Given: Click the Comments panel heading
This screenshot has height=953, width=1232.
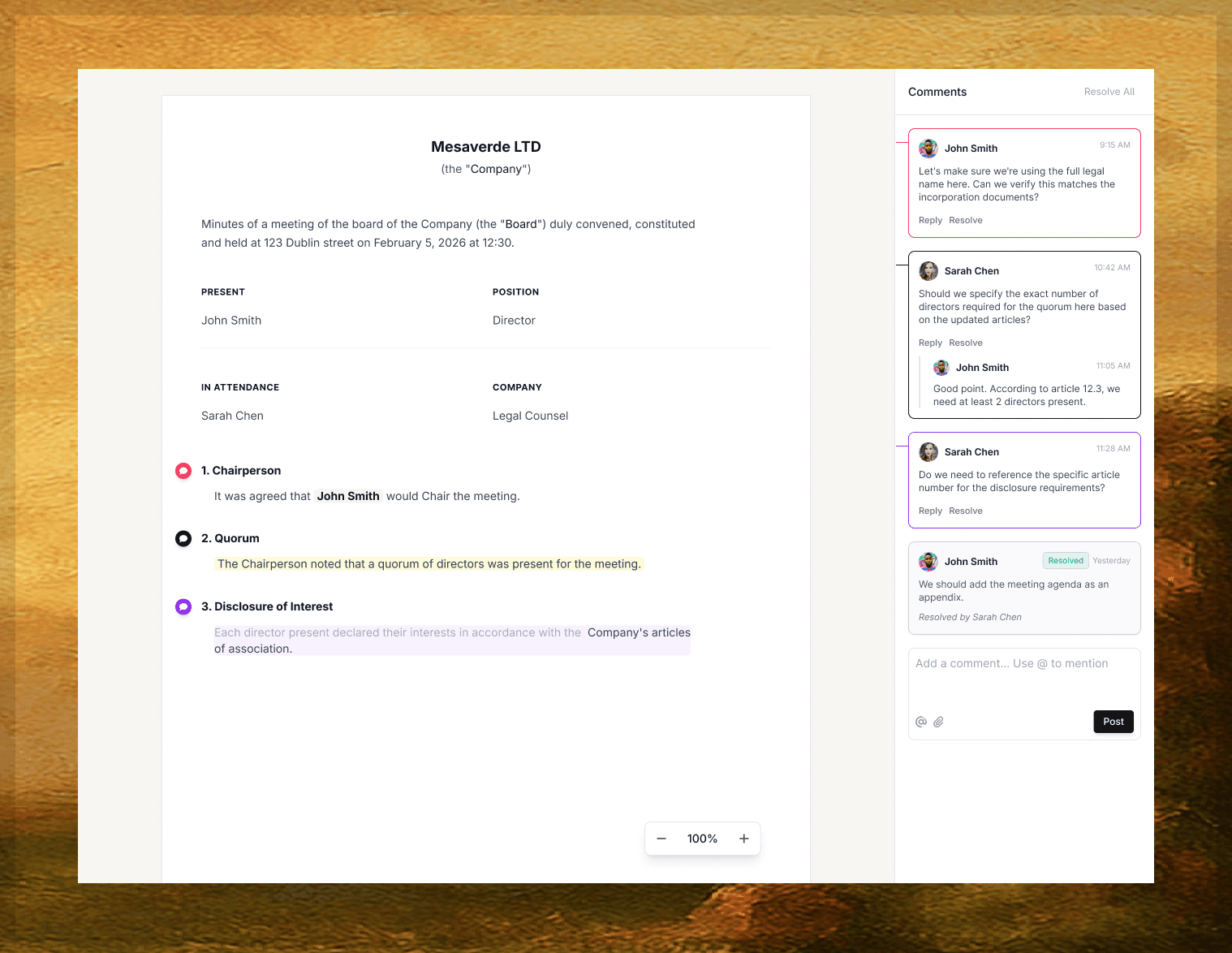Looking at the screenshot, I should pos(937,92).
